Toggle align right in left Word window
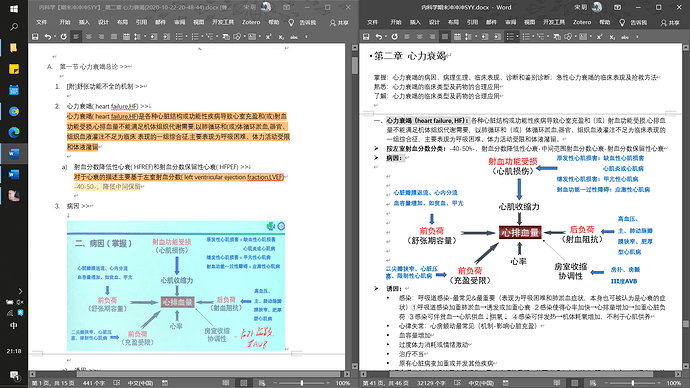 [x=101, y=37]
